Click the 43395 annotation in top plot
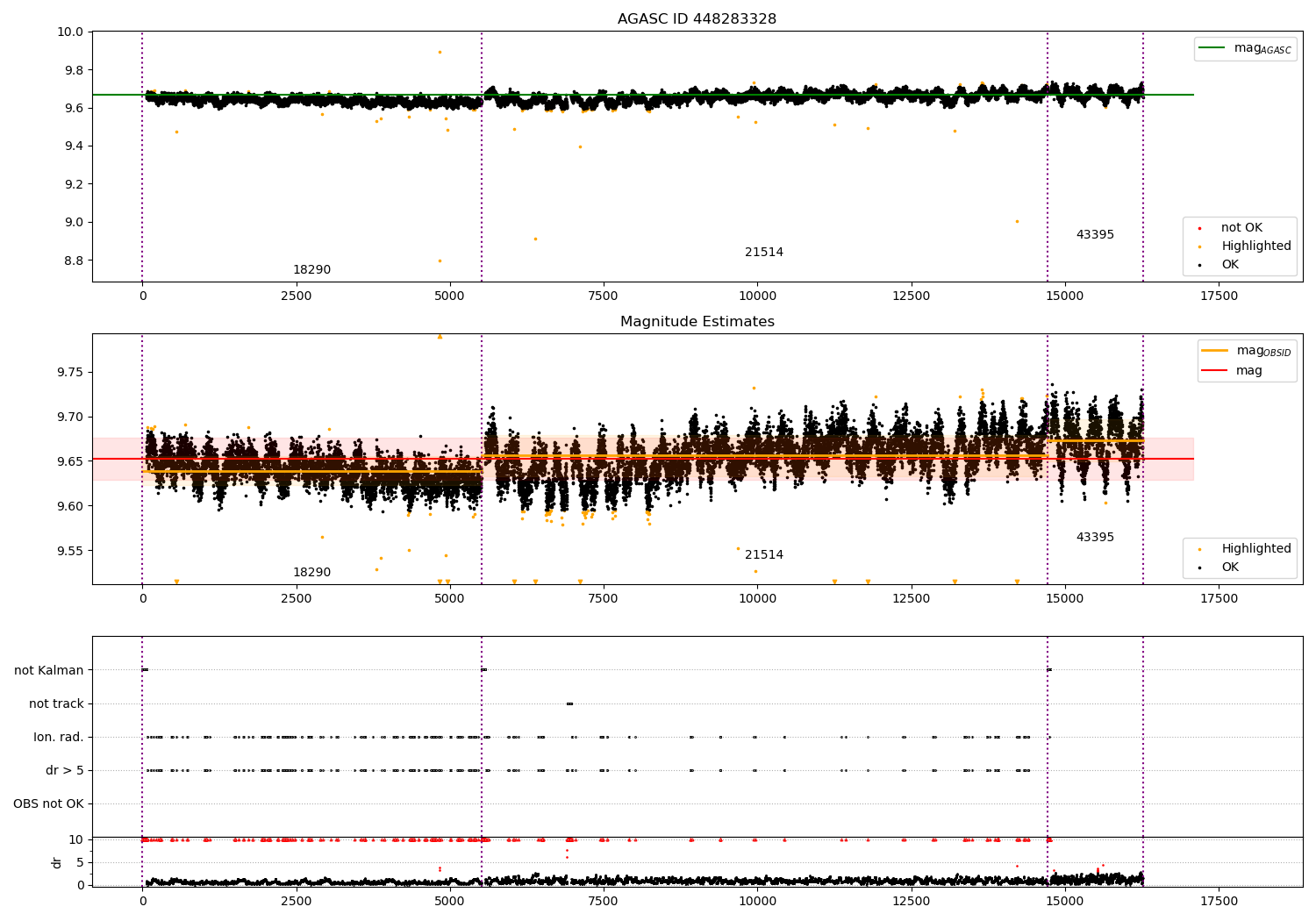This screenshot has height=921, width=1316. [x=1095, y=235]
